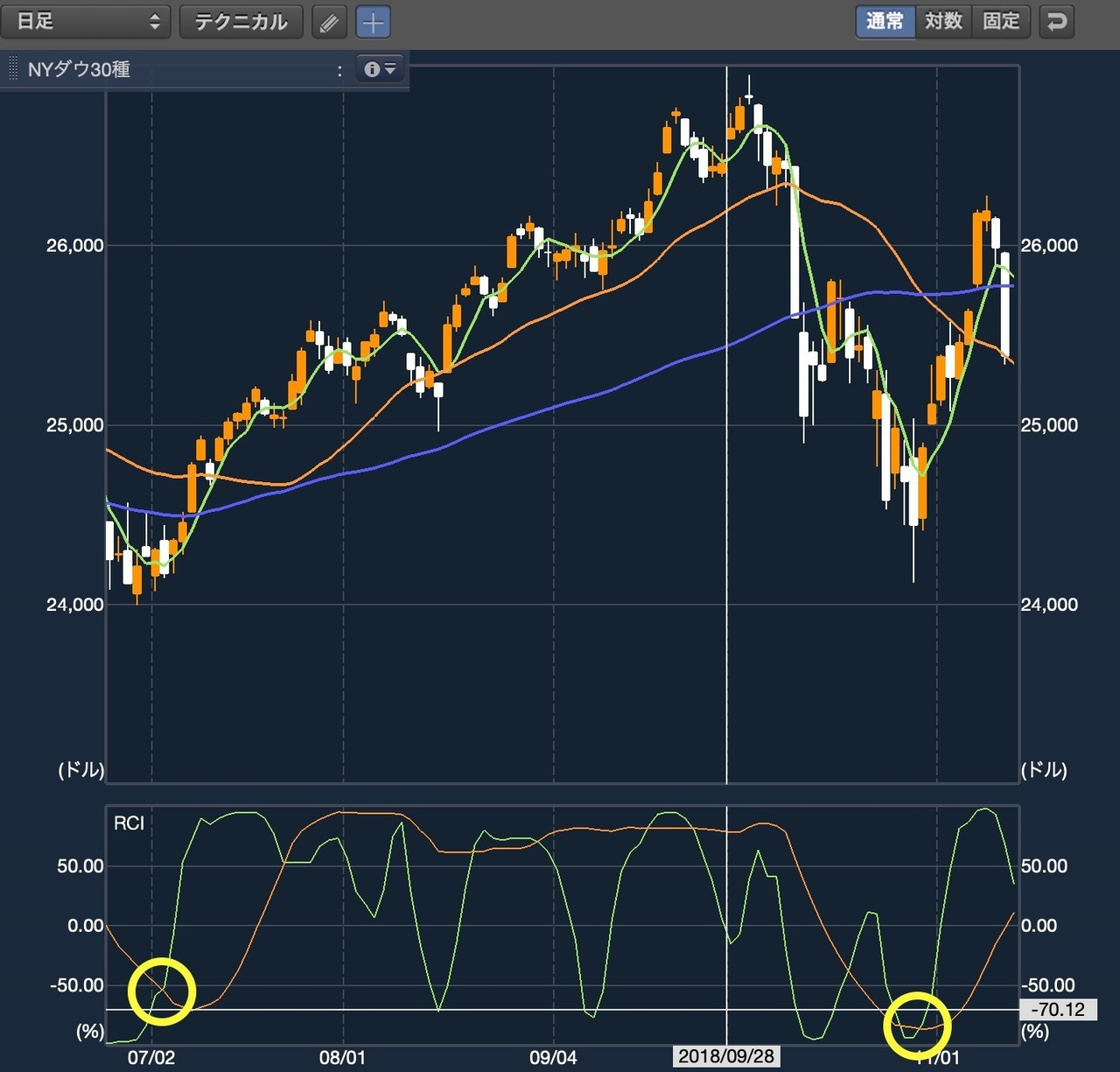Image resolution: width=1120 pixels, height=1072 pixels.
Task: Click the left 26,000 price axis label
Action: click(x=74, y=246)
